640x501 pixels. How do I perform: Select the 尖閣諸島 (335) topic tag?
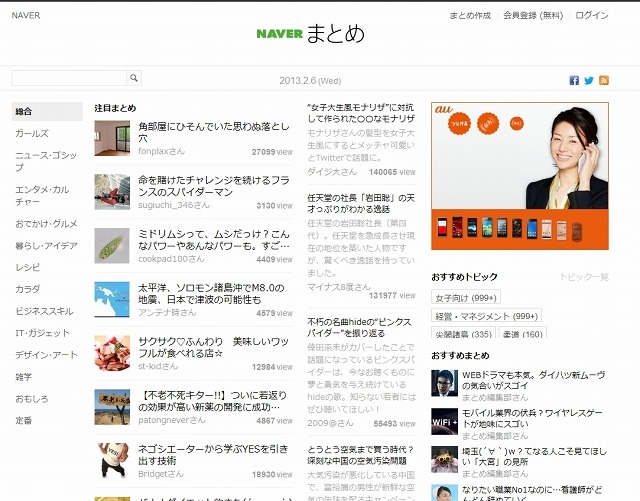pyautogui.click(x=463, y=333)
